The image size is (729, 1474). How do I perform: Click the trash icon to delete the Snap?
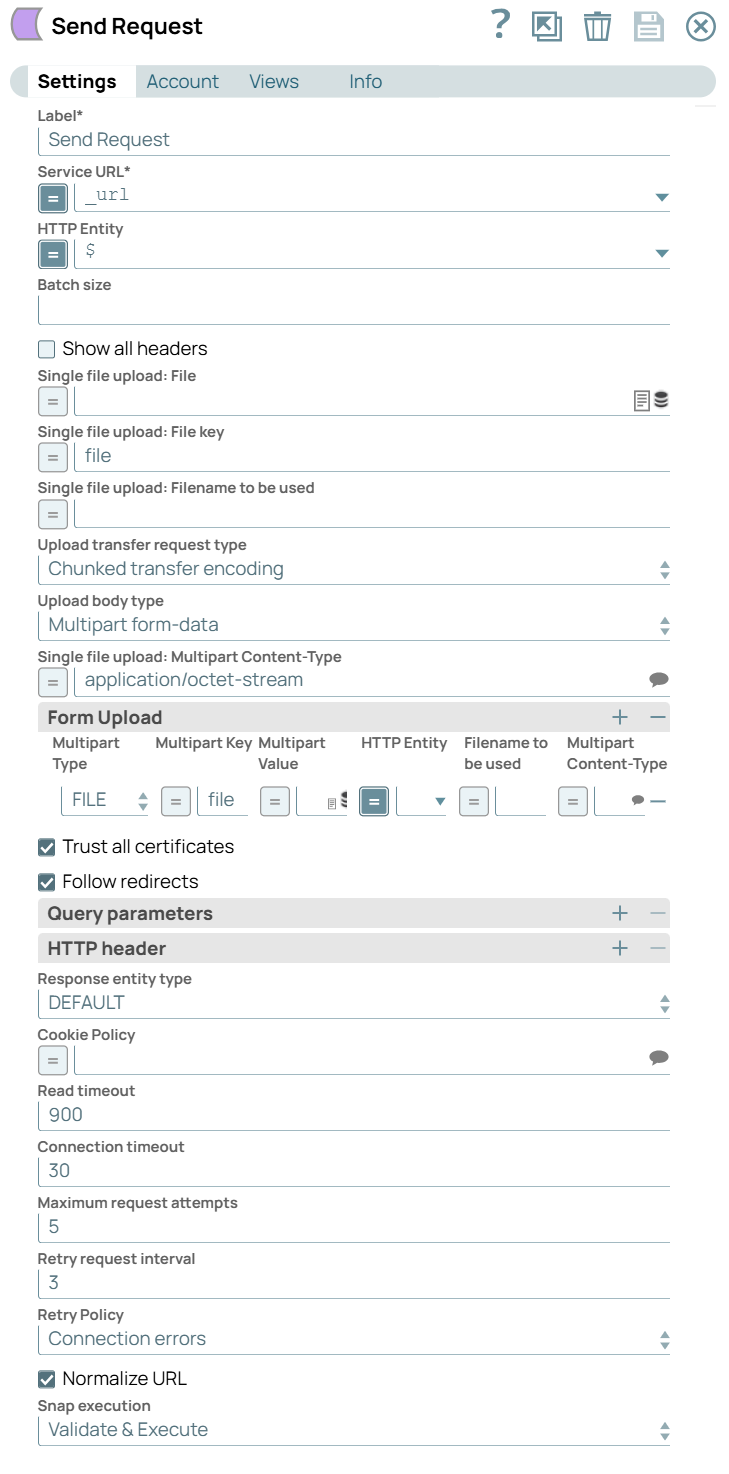click(597, 27)
